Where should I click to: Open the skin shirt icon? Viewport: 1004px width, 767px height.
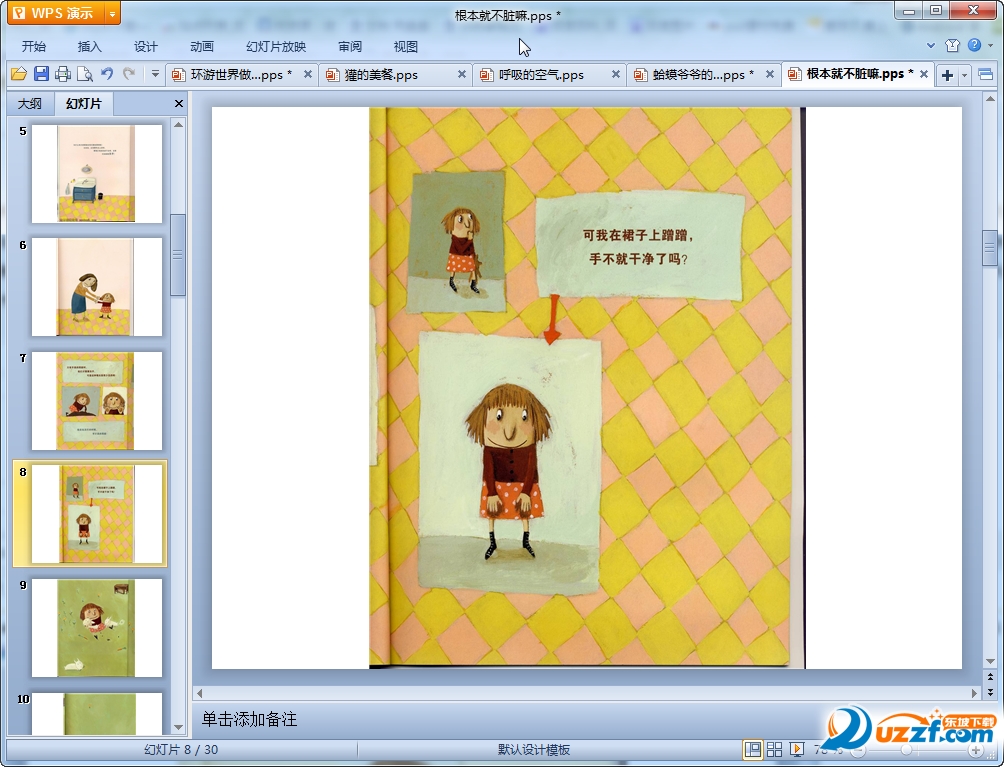(952, 45)
